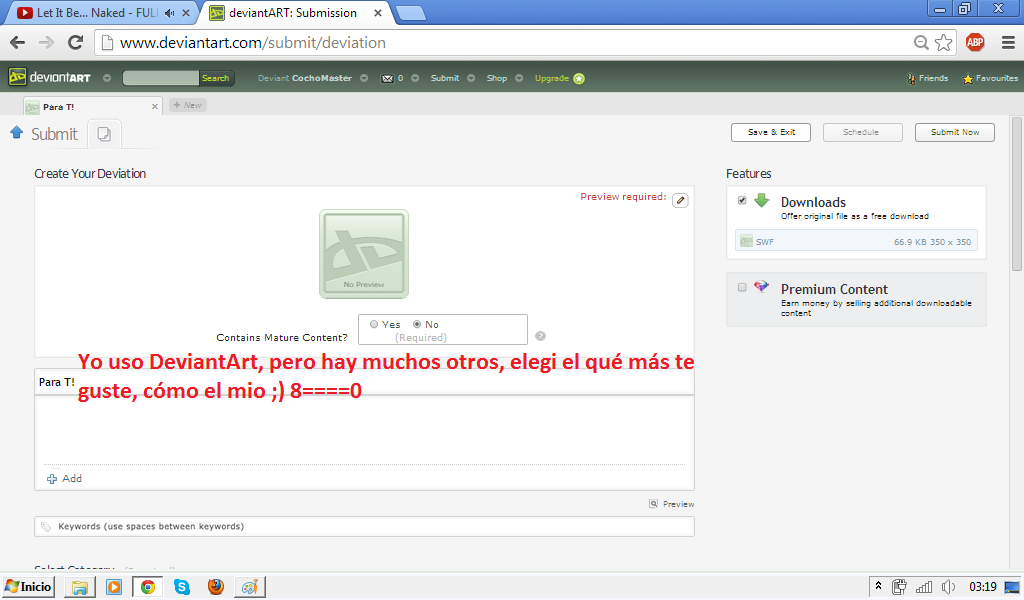Click the Friends icon
This screenshot has height=600, width=1024.
coord(911,78)
